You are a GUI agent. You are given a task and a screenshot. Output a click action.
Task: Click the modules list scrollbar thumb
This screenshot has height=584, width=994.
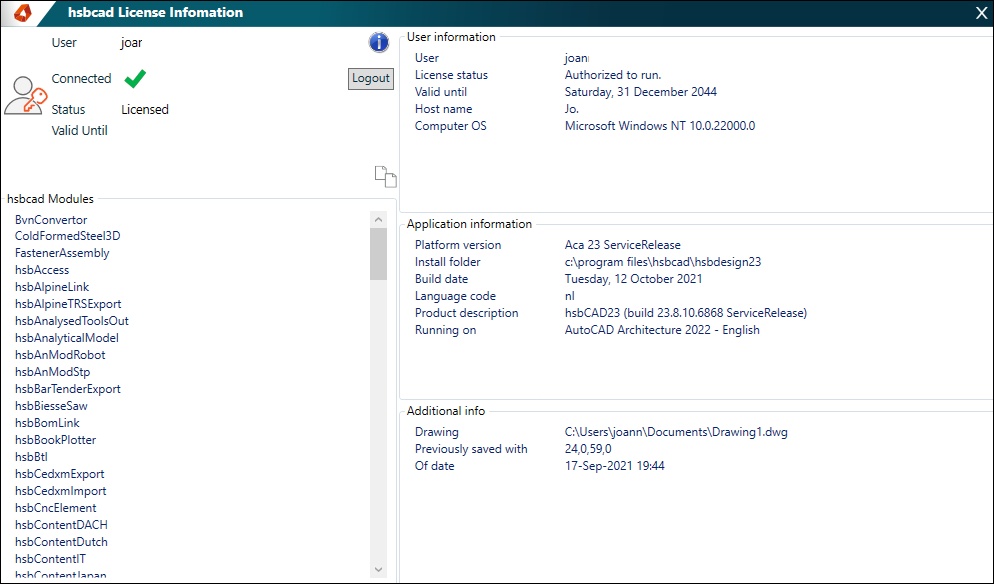pos(378,254)
